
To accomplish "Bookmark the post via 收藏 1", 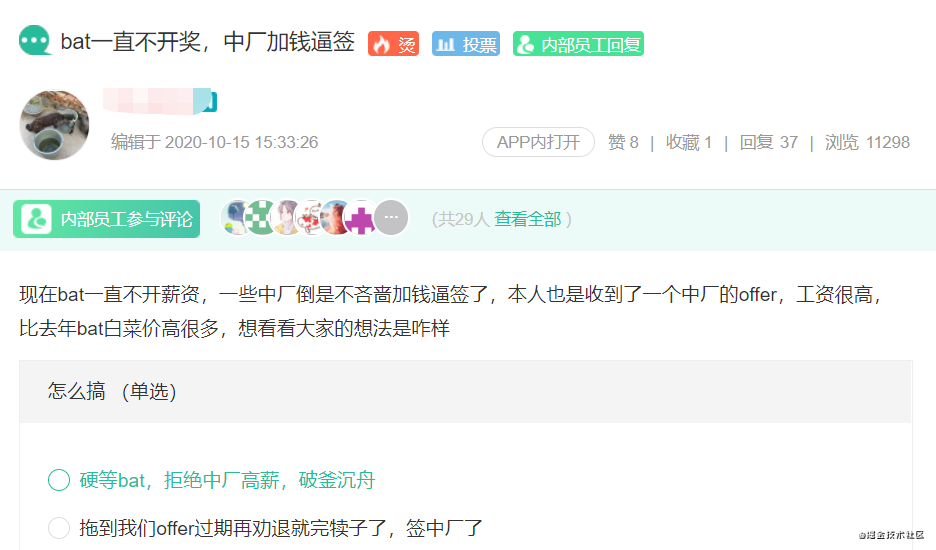I will coord(689,142).
